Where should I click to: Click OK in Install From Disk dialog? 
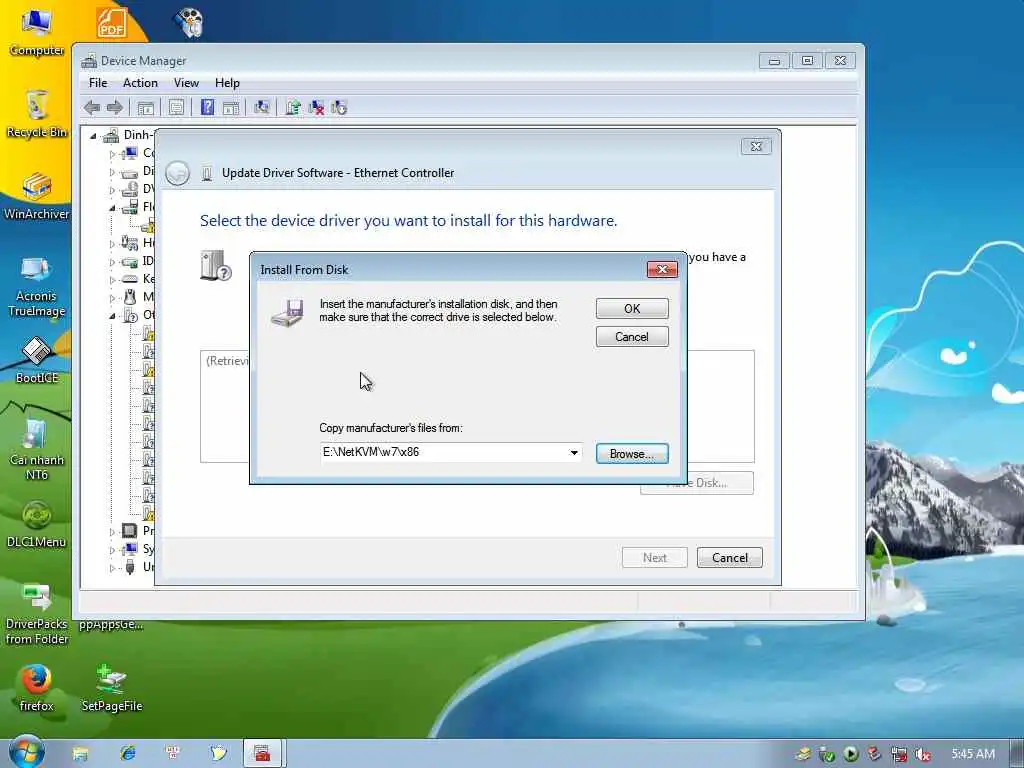[x=632, y=308]
